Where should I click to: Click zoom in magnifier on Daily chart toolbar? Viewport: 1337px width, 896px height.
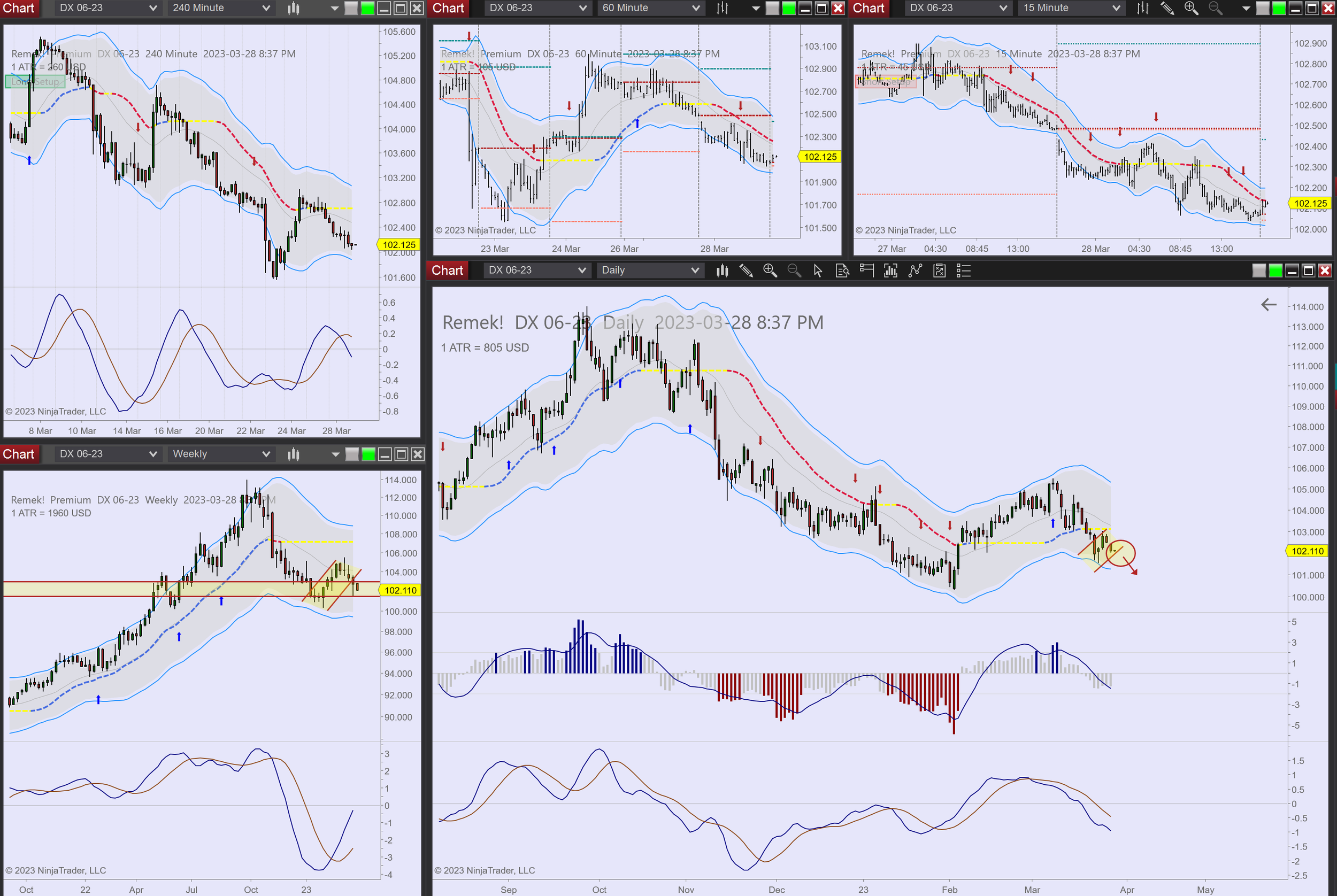pos(770,271)
